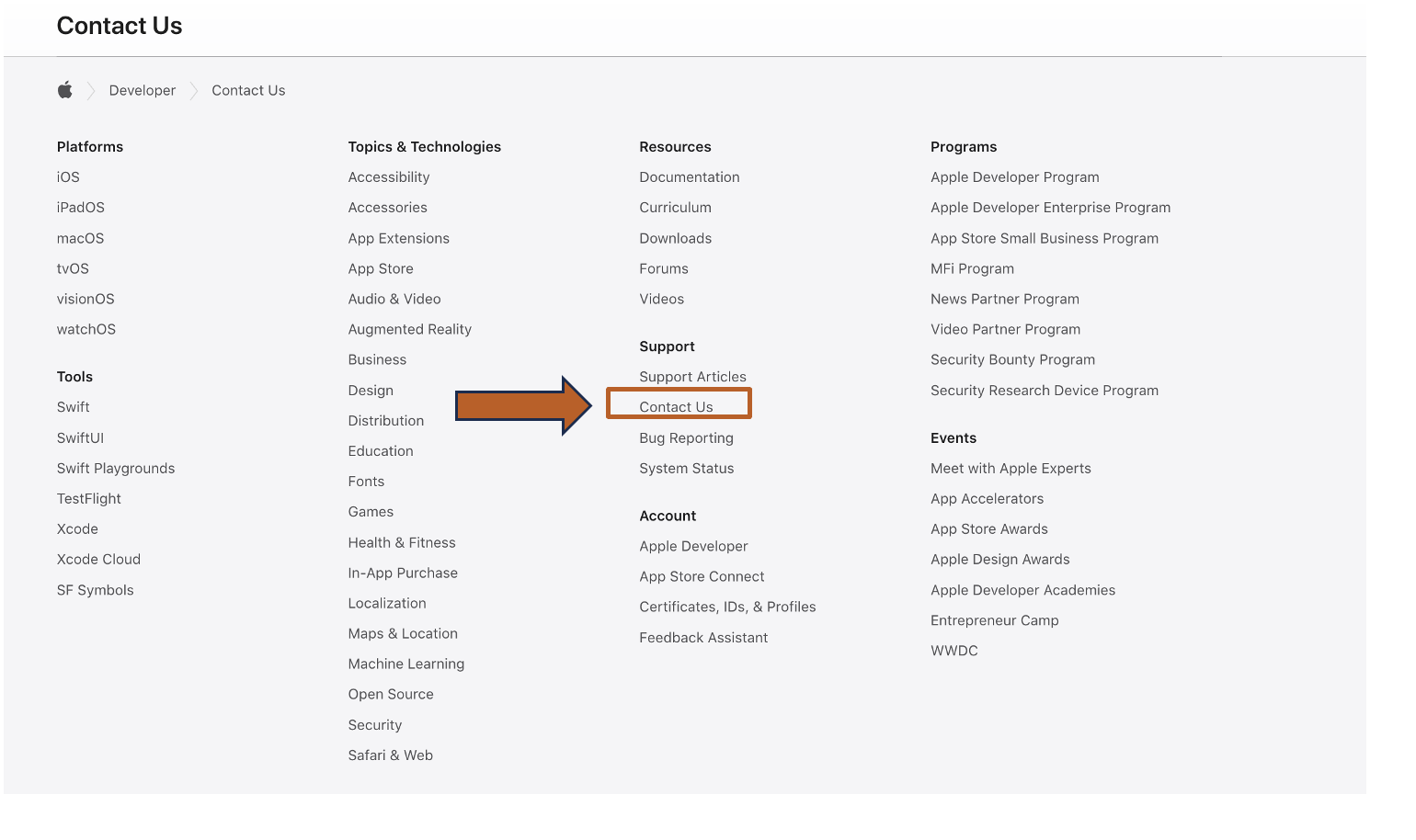Open the Developer breadcrumb link
This screenshot has height=840, width=1416.
(x=142, y=90)
